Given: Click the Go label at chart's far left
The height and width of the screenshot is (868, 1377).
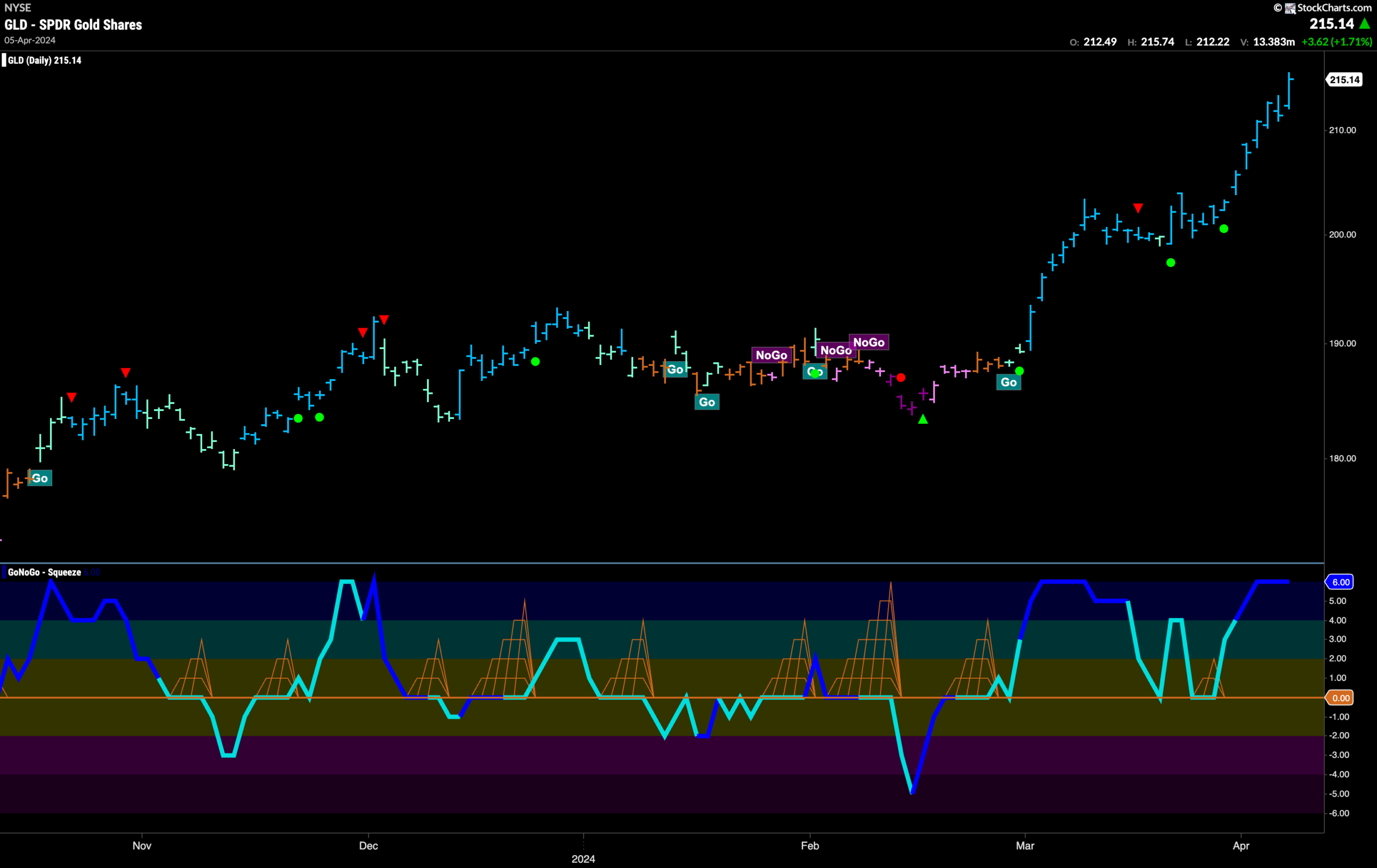Looking at the screenshot, I should [x=40, y=478].
